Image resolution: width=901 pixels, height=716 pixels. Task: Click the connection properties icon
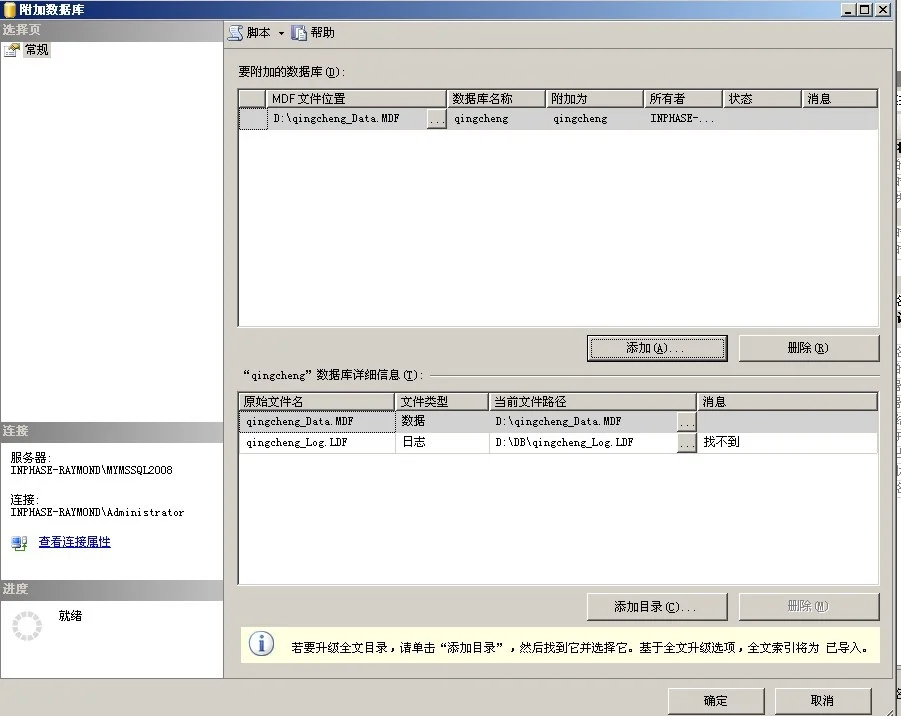coord(19,542)
